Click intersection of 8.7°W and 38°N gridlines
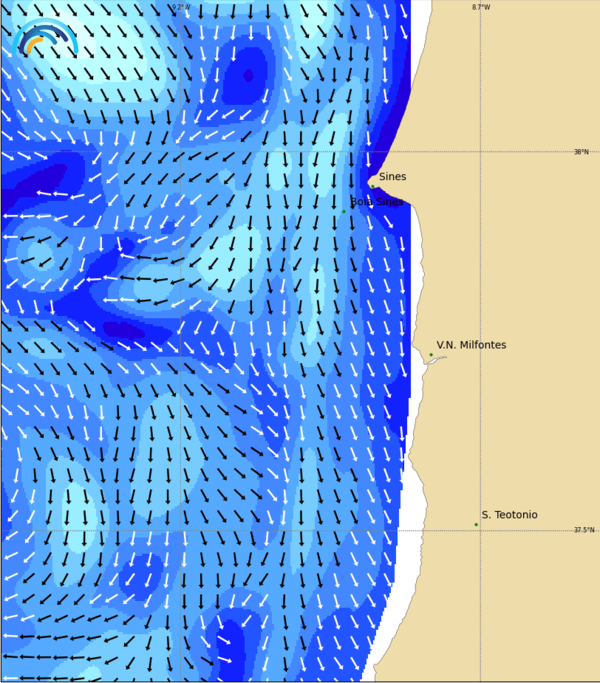 point(480,152)
